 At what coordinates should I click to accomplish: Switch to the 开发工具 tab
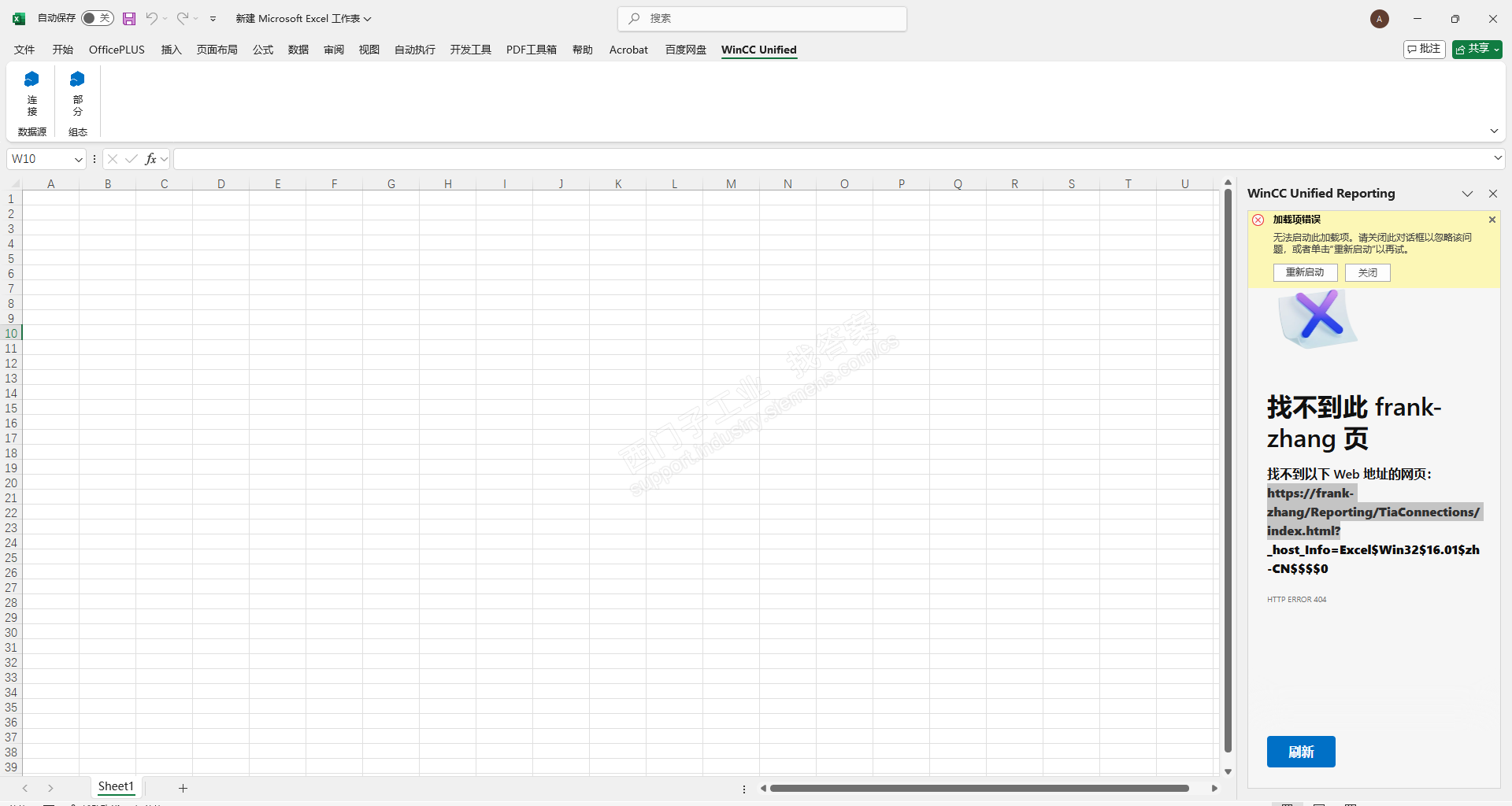[471, 50]
